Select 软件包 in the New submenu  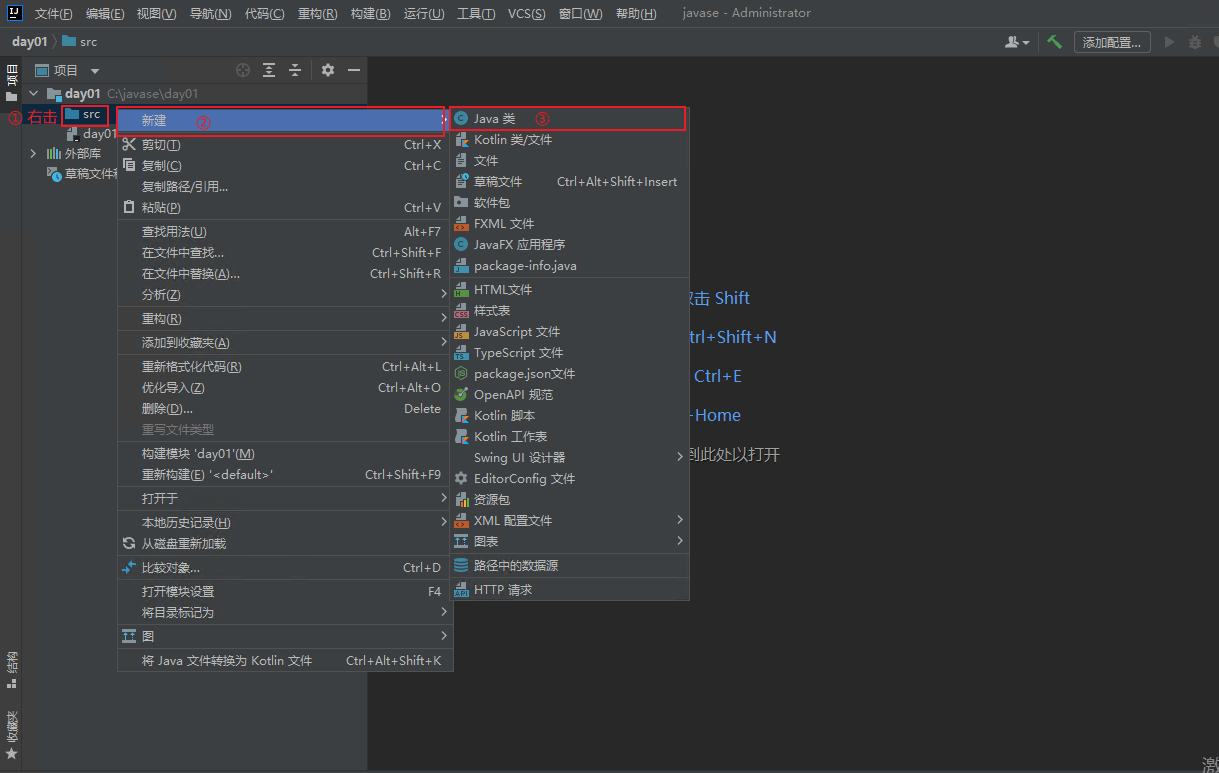tap(568, 202)
